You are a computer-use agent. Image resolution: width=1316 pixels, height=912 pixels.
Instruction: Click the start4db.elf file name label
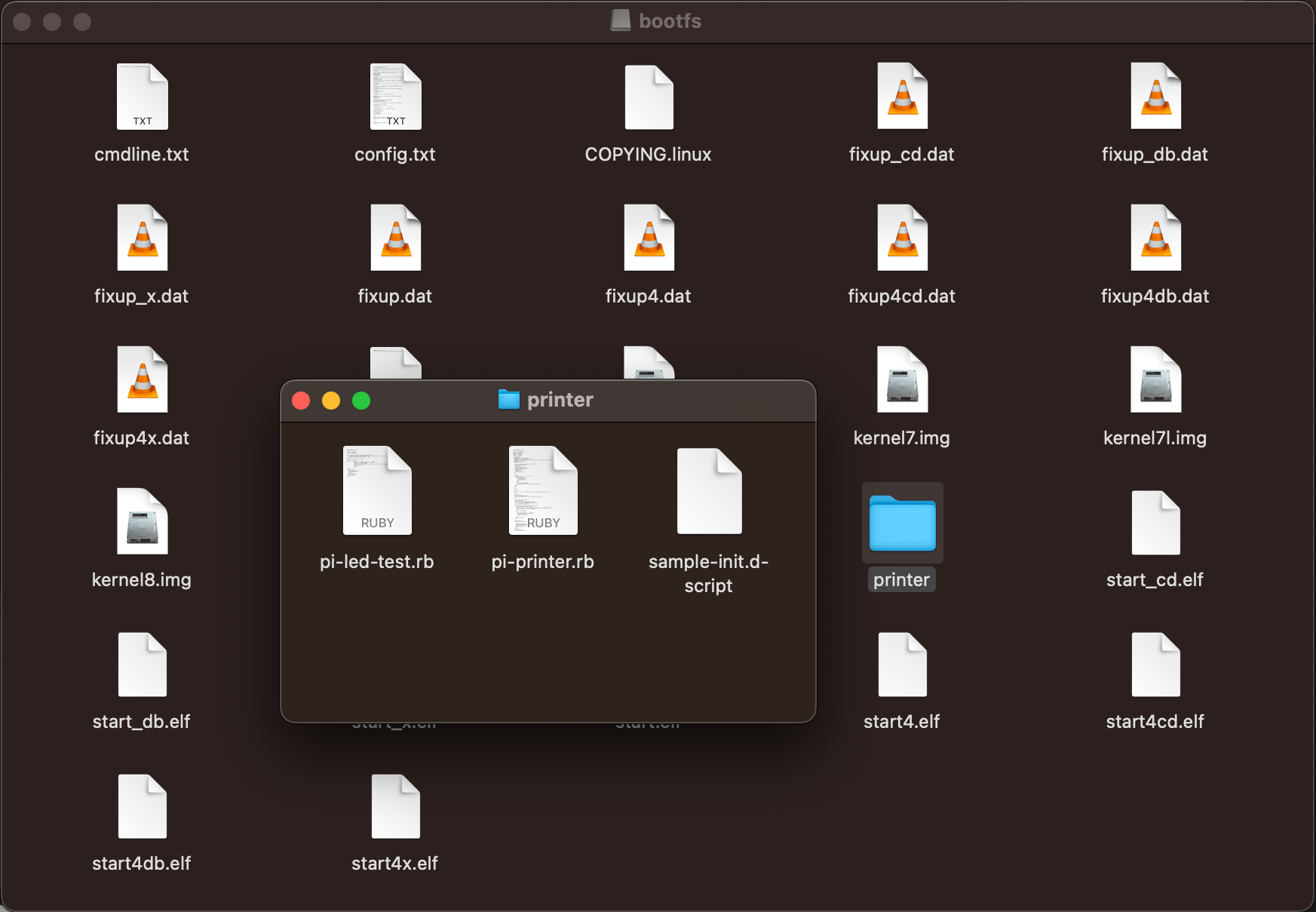pos(142,864)
